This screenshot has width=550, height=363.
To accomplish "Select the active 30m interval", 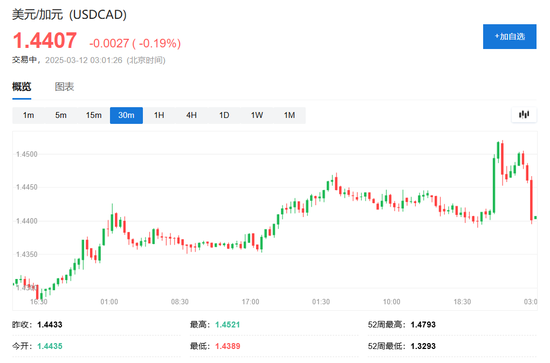I will tap(126, 115).
